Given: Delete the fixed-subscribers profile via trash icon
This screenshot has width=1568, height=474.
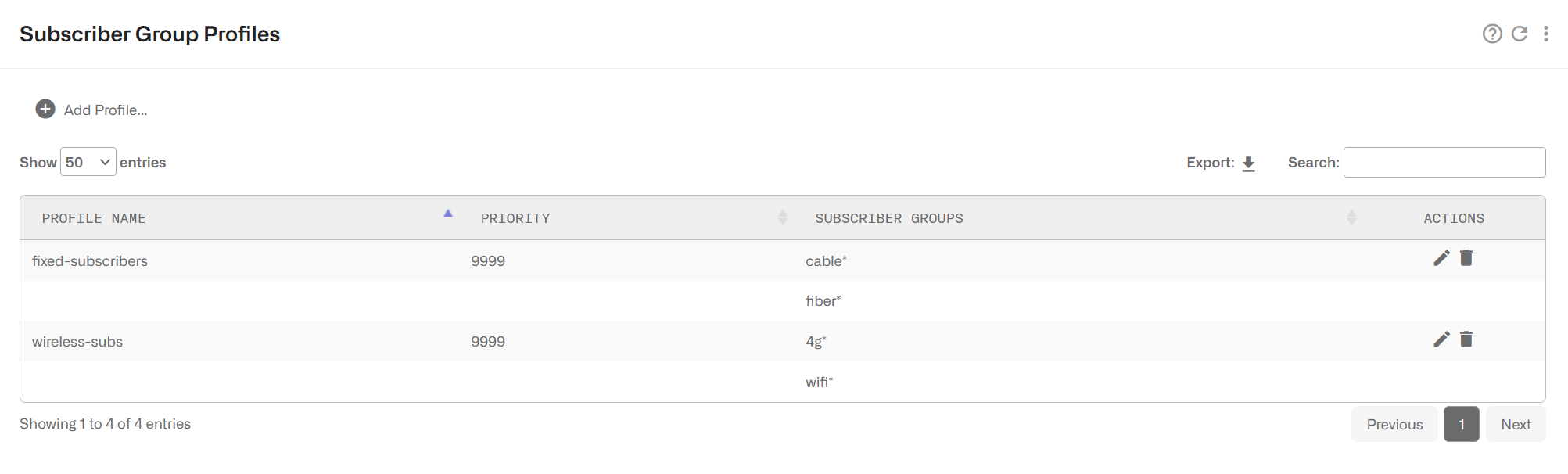Looking at the screenshot, I should 1466,258.
